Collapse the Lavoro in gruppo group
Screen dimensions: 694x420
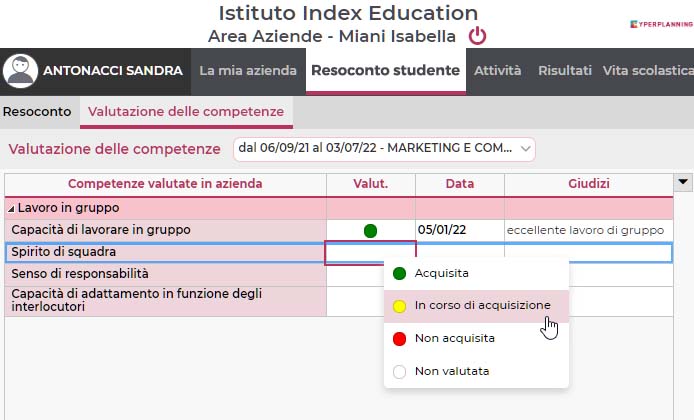tap(11, 209)
